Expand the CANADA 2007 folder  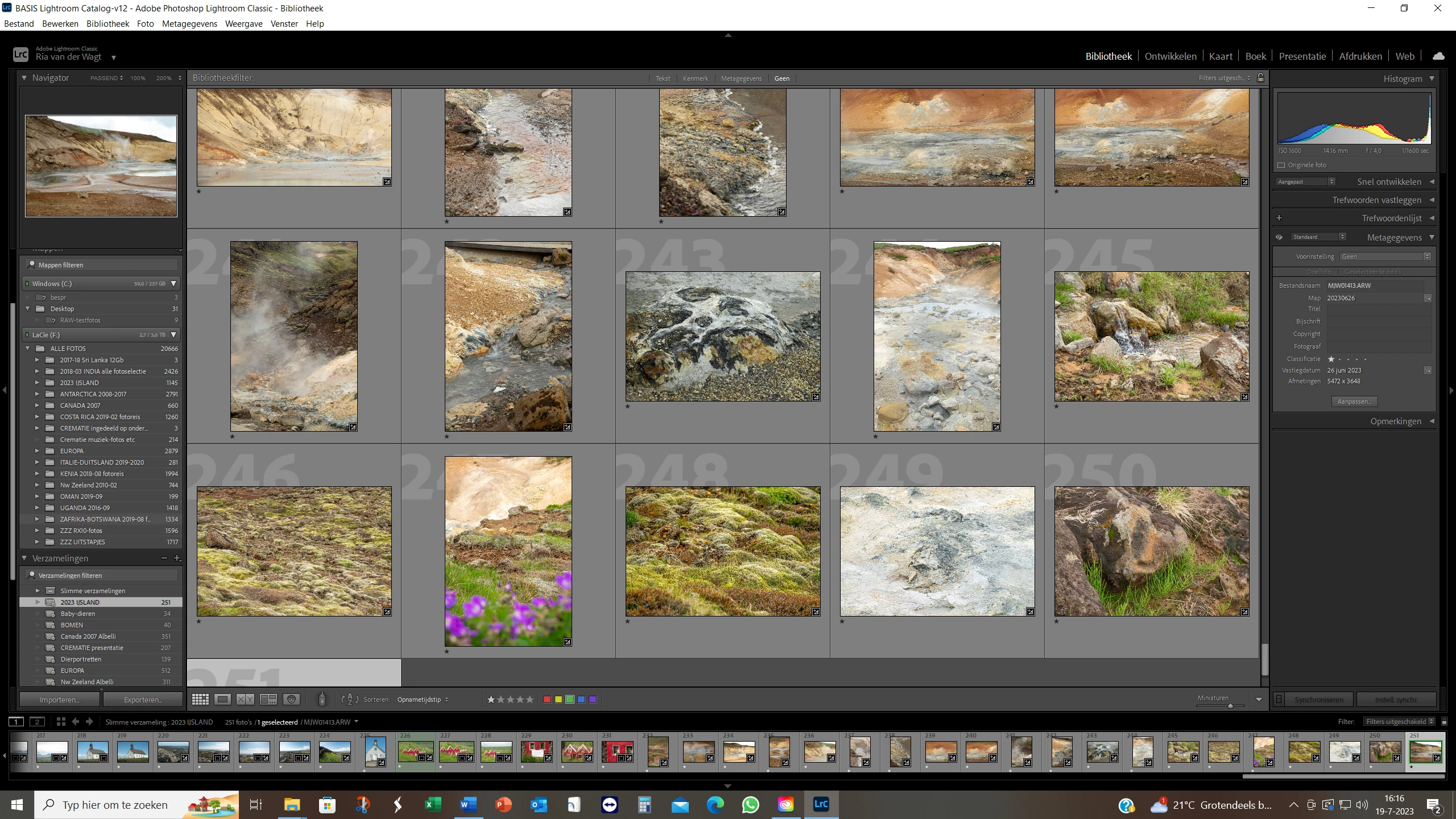(38, 406)
